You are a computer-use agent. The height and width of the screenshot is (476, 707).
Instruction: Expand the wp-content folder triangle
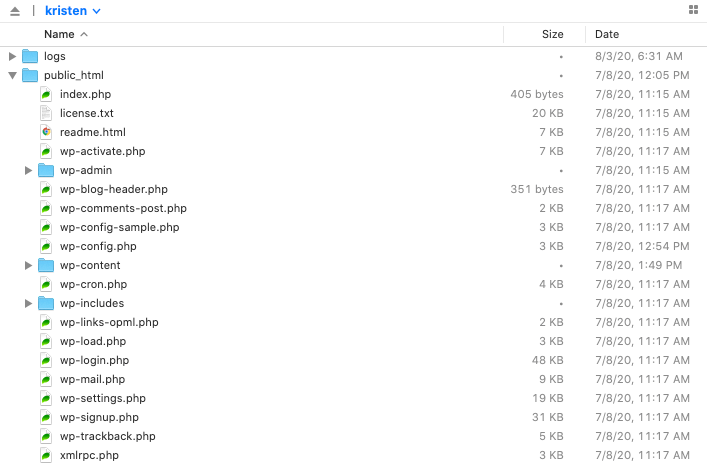tap(28, 265)
